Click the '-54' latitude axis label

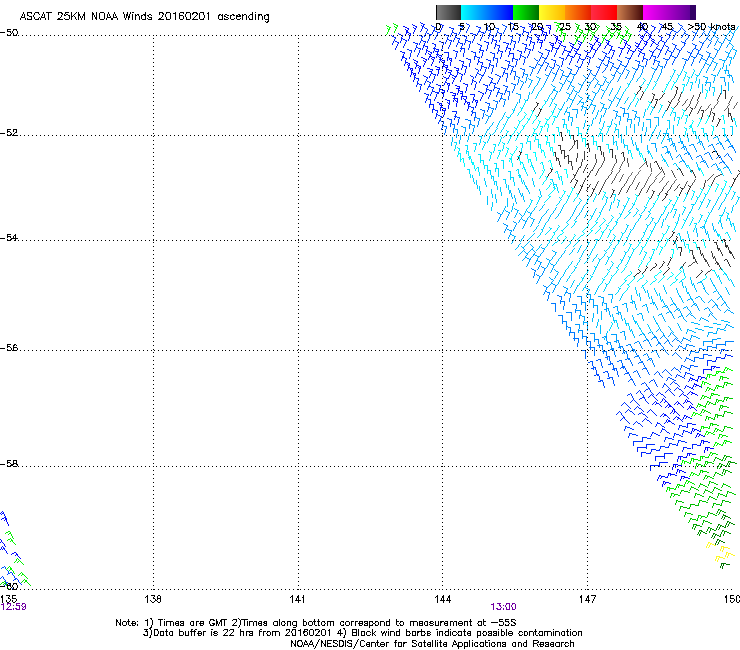(x=9, y=237)
